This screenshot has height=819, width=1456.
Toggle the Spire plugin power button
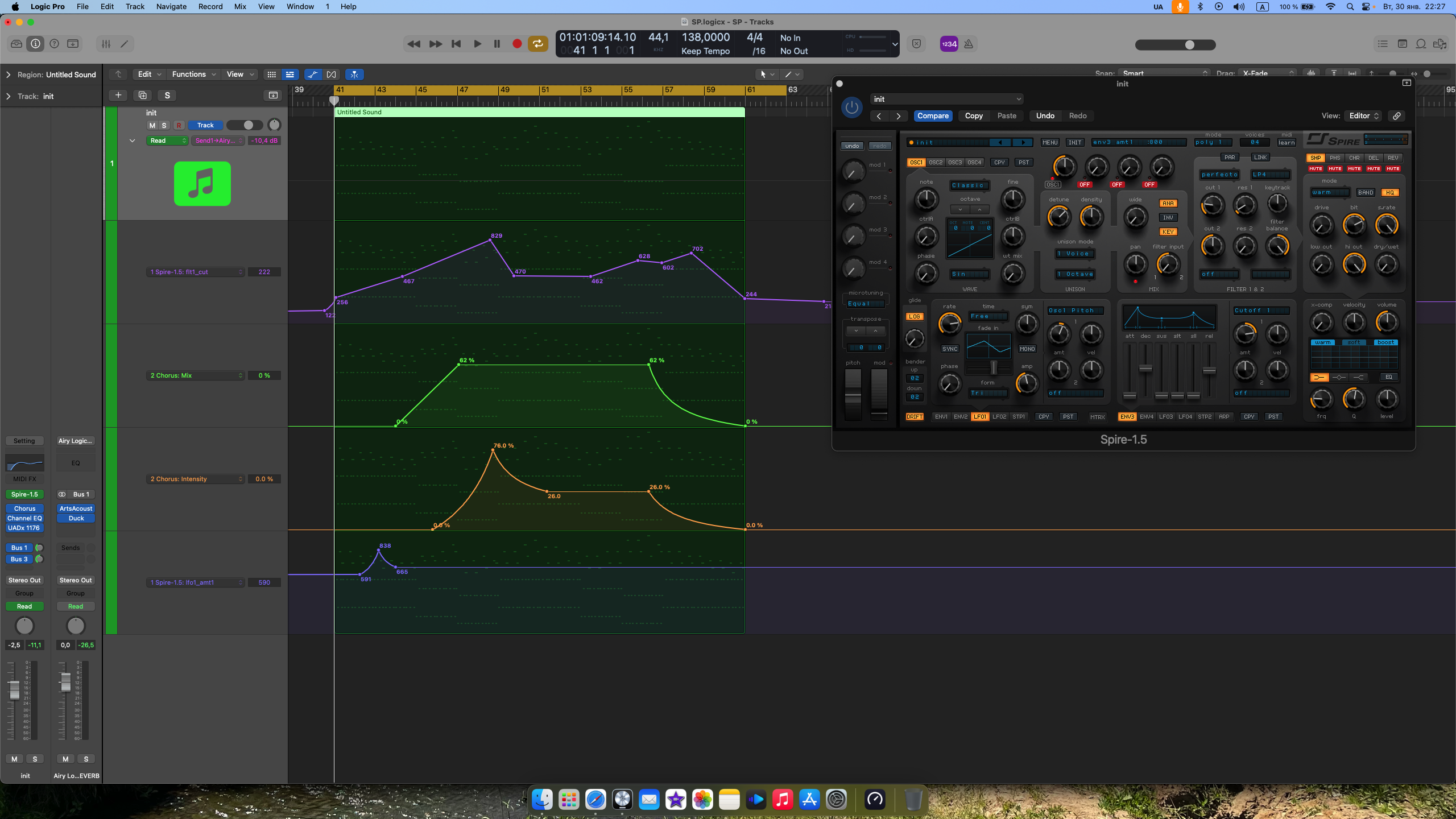[851, 107]
